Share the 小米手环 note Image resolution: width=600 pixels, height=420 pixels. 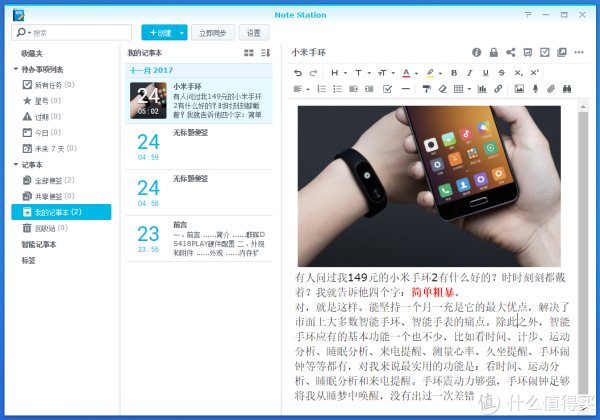[x=511, y=52]
